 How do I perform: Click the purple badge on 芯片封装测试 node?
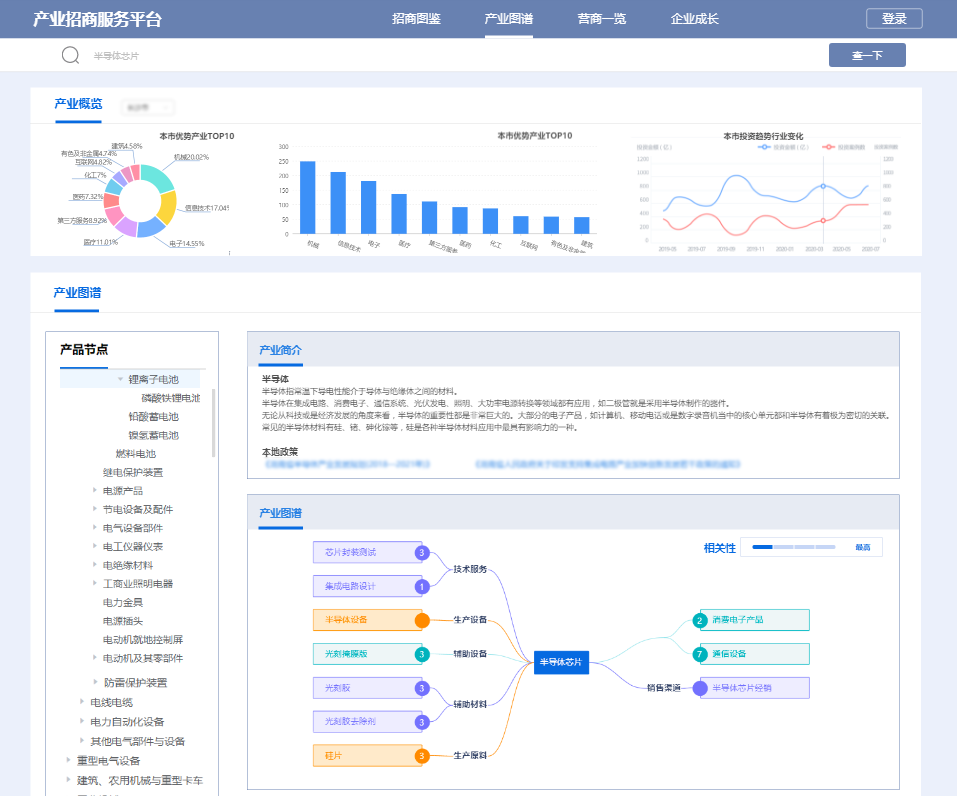(x=422, y=552)
